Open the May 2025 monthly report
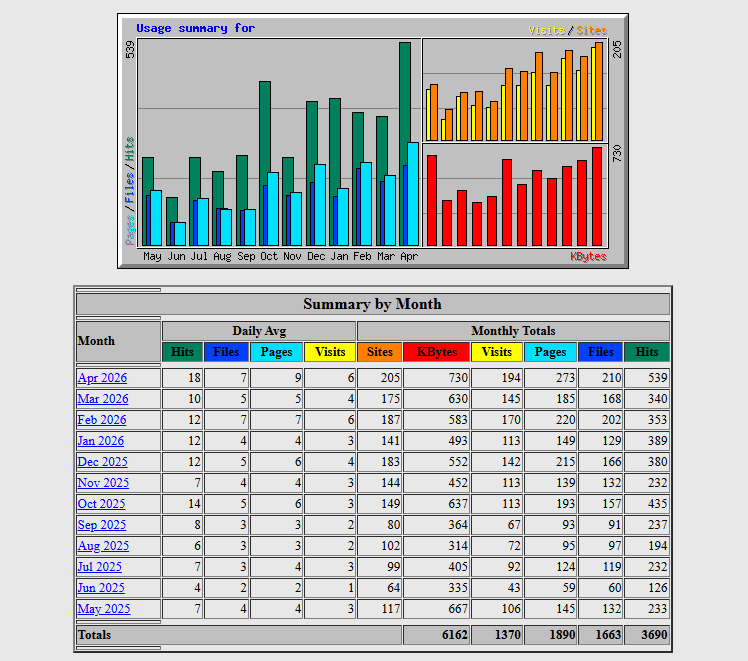The height and width of the screenshot is (661, 748). [x=103, y=609]
